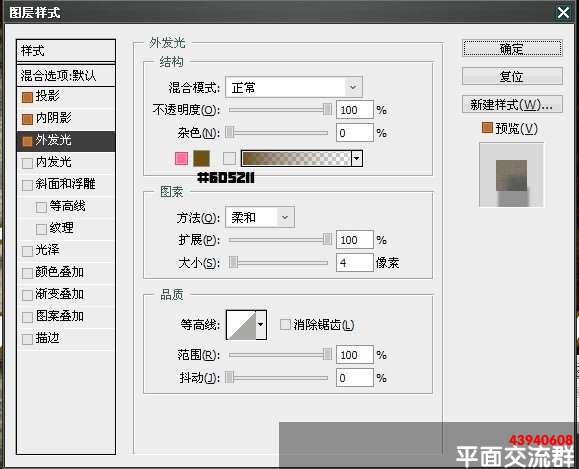The width and height of the screenshot is (579, 469).
Task: Uncheck the 内阴影 inner shadow checkbox
Action: (x=27, y=119)
